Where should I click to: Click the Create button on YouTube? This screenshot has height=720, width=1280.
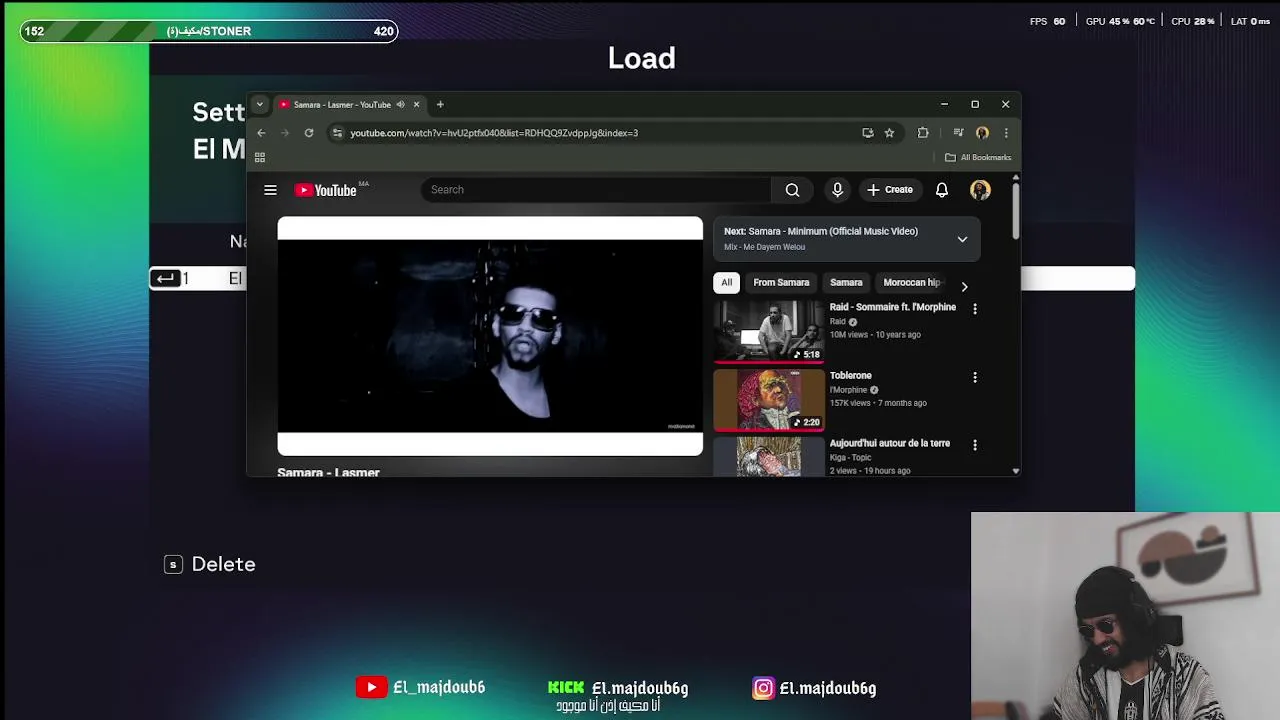[x=890, y=190]
